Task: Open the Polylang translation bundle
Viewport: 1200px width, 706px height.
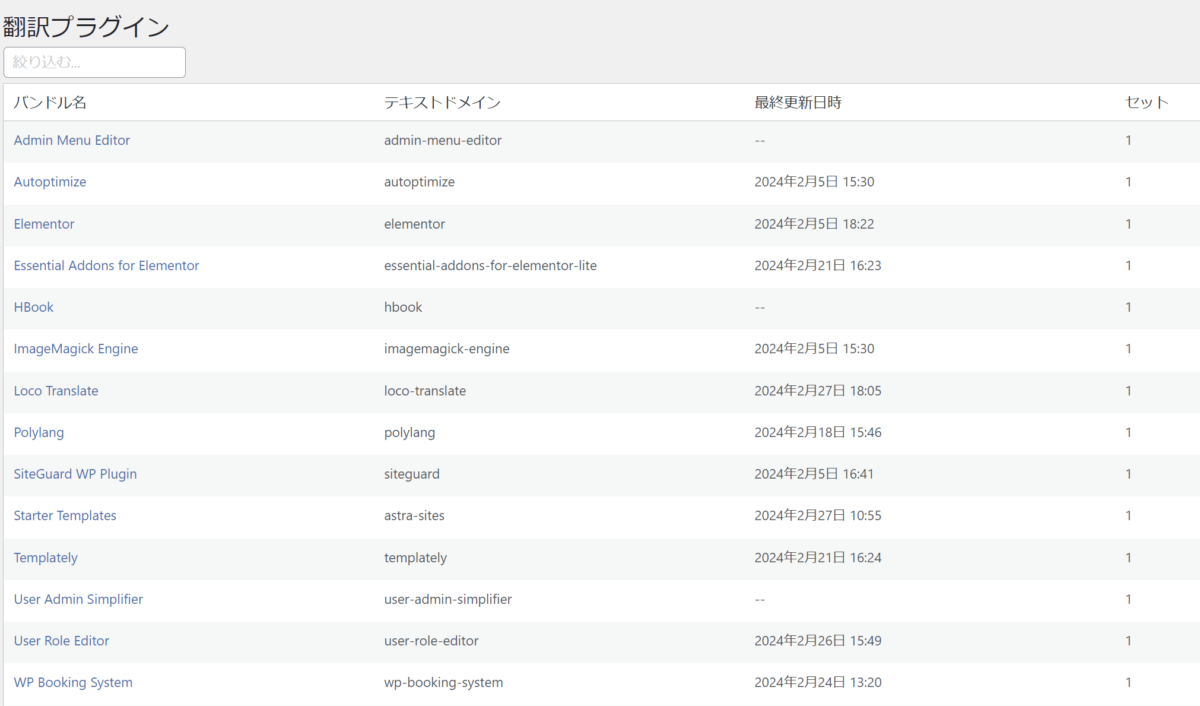Action: tap(39, 433)
